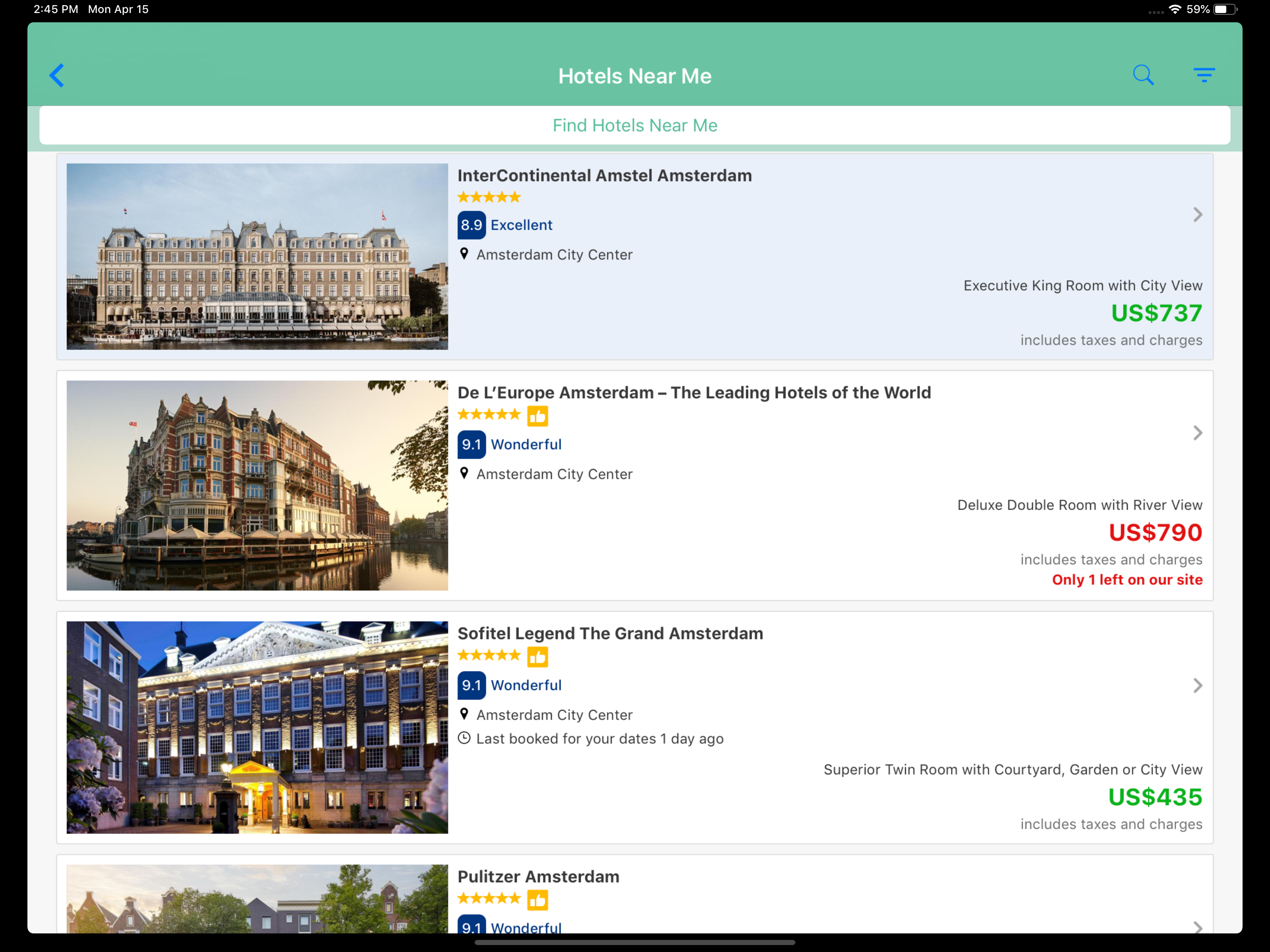This screenshot has width=1270, height=952.
Task: Tap De L'Europe Wonderful rating label
Action: (x=526, y=444)
